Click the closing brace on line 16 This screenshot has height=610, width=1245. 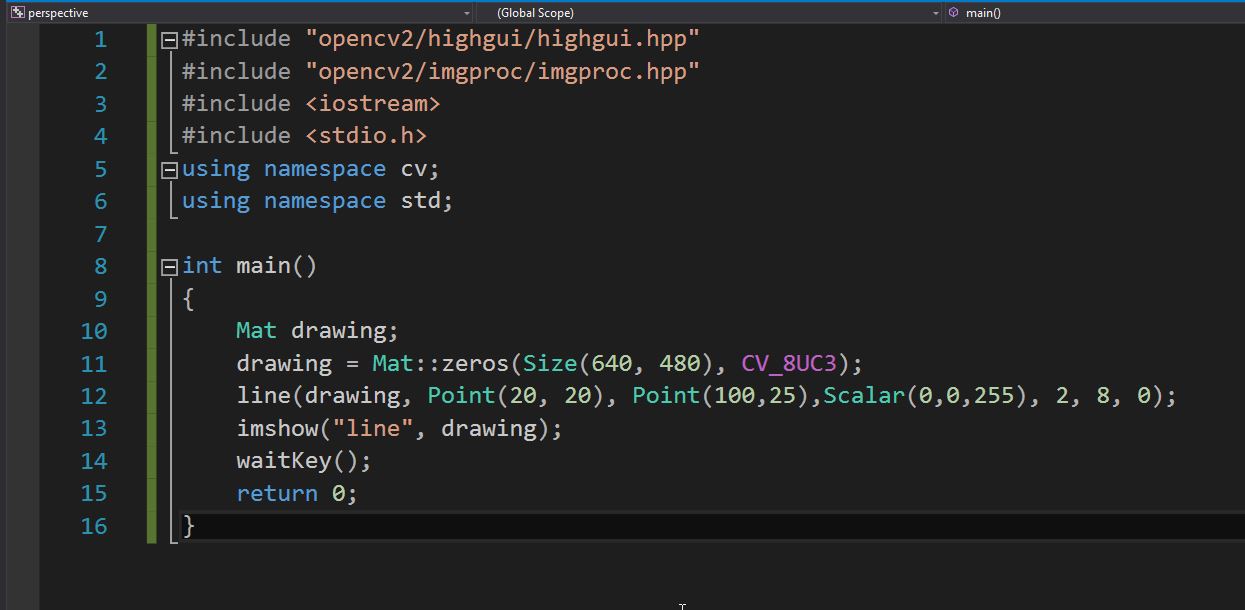187,525
